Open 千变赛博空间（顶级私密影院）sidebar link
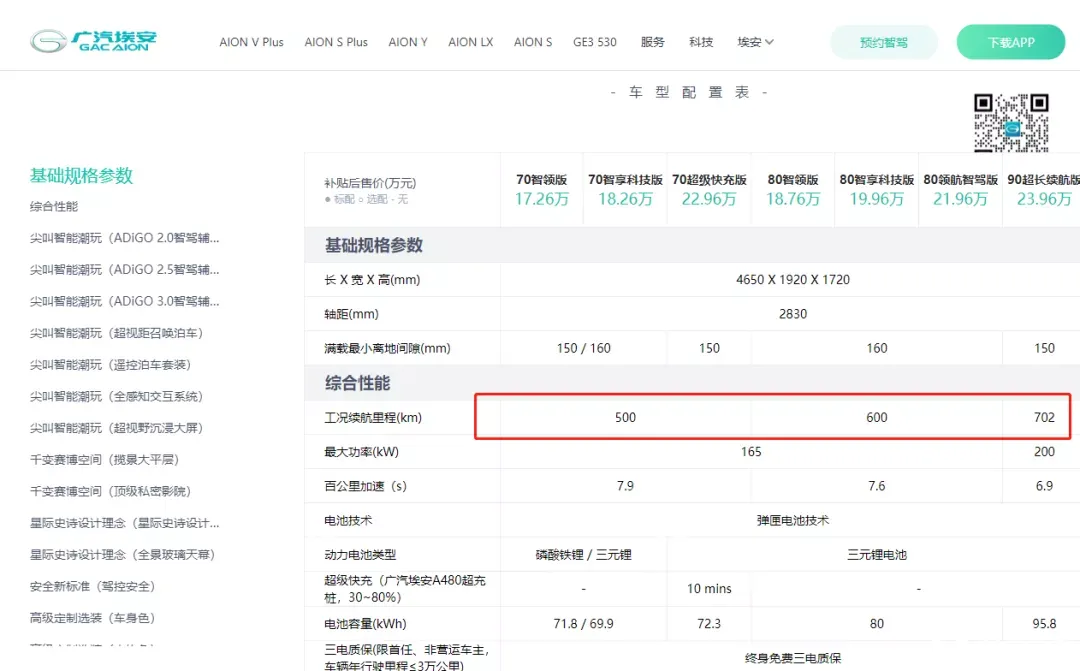The image size is (1080, 671). coord(110,491)
